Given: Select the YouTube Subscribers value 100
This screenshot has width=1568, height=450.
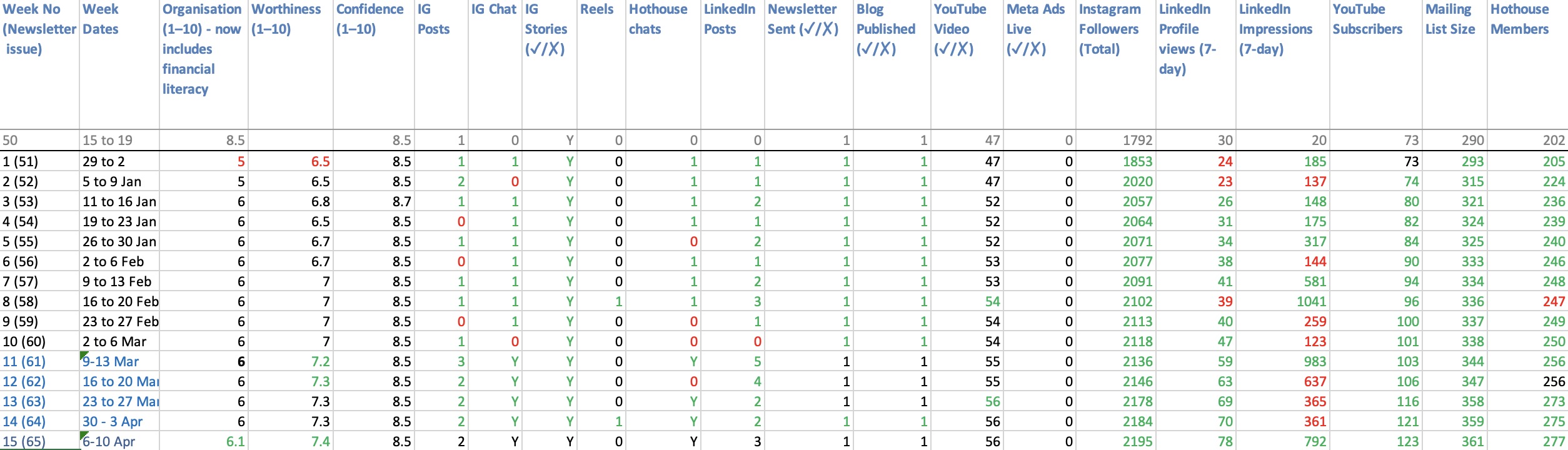Looking at the screenshot, I should 1375,321.
